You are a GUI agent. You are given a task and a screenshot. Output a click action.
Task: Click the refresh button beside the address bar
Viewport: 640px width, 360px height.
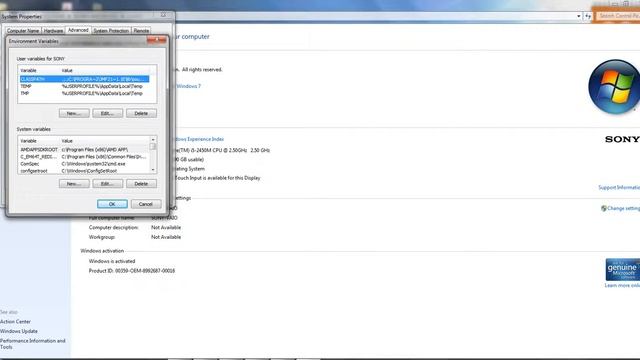[x=588, y=16]
